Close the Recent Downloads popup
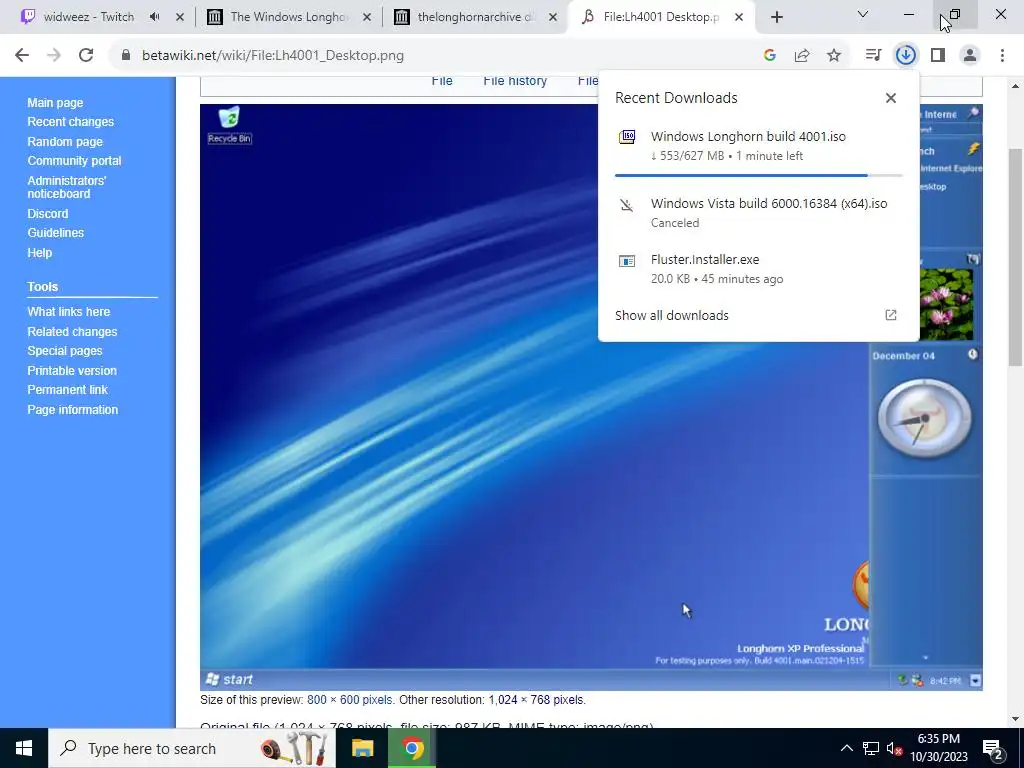Viewport: 1024px width, 768px height. pos(891,98)
